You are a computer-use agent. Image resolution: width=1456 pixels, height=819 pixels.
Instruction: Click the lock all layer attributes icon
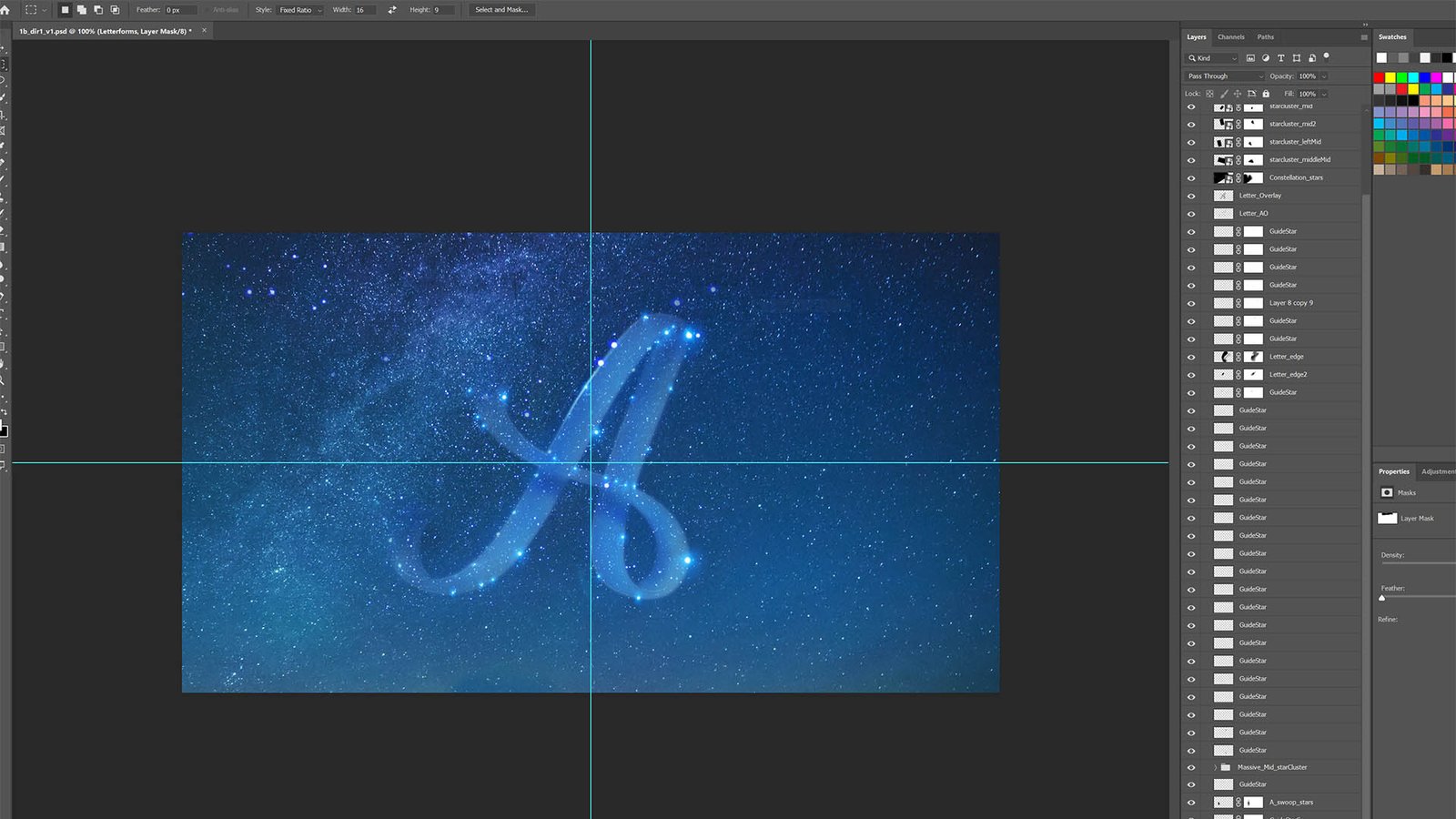[1266, 94]
